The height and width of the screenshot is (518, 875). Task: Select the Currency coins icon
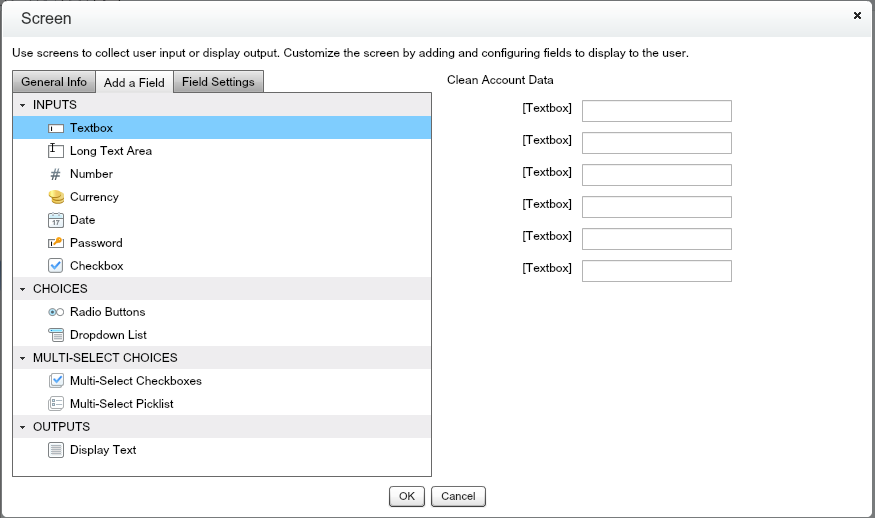coord(56,197)
